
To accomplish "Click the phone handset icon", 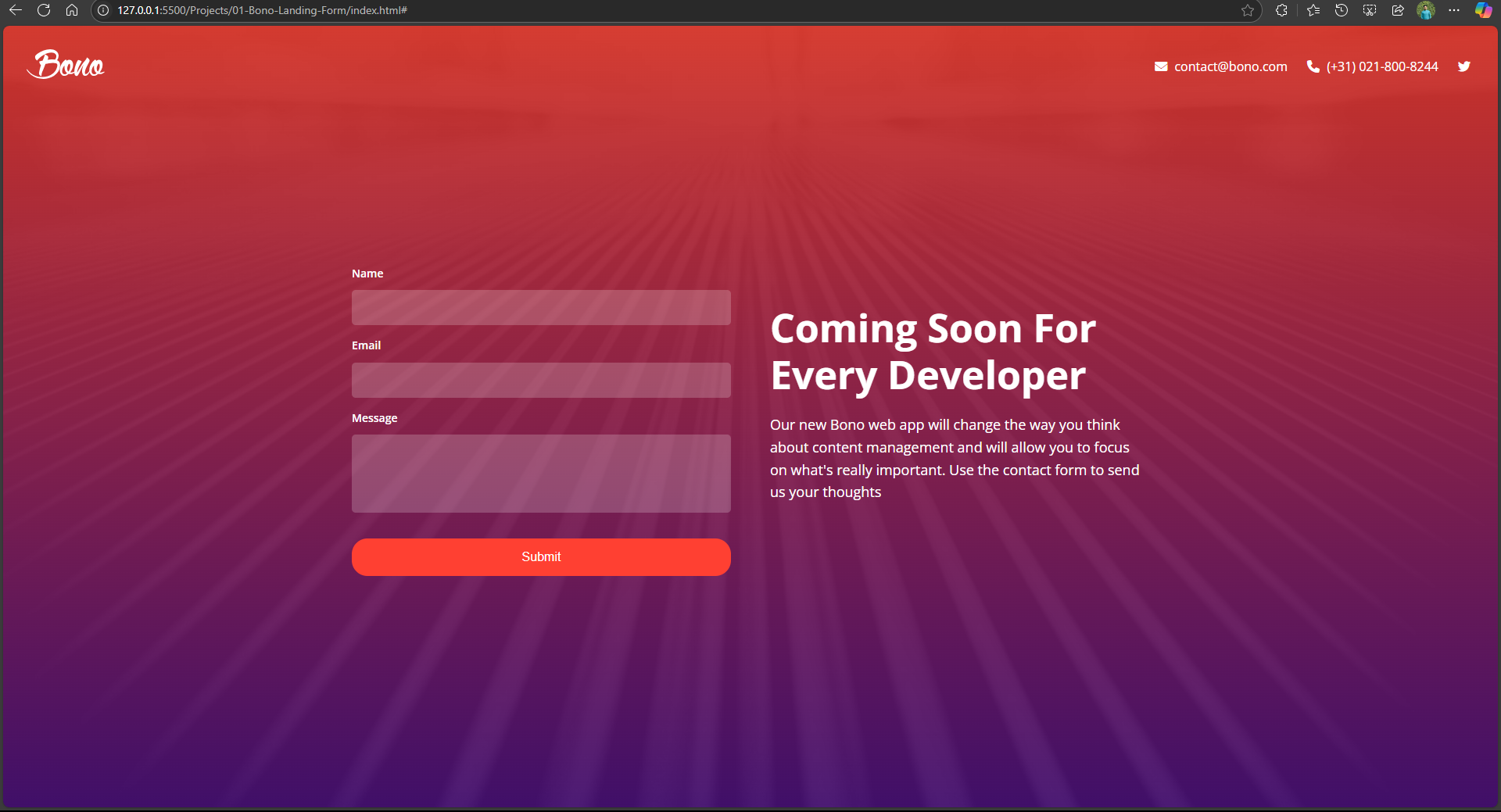I will click(1313, 66).
